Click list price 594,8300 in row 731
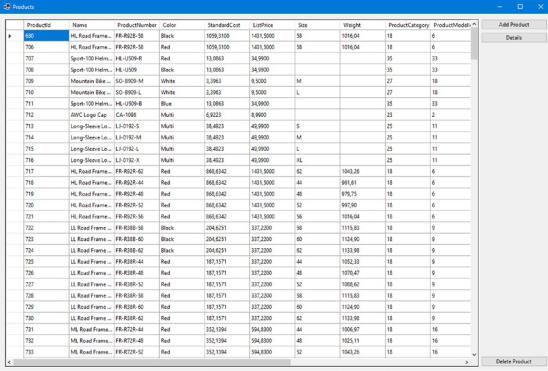The image size is (548, 371). [x=272, y=329]
